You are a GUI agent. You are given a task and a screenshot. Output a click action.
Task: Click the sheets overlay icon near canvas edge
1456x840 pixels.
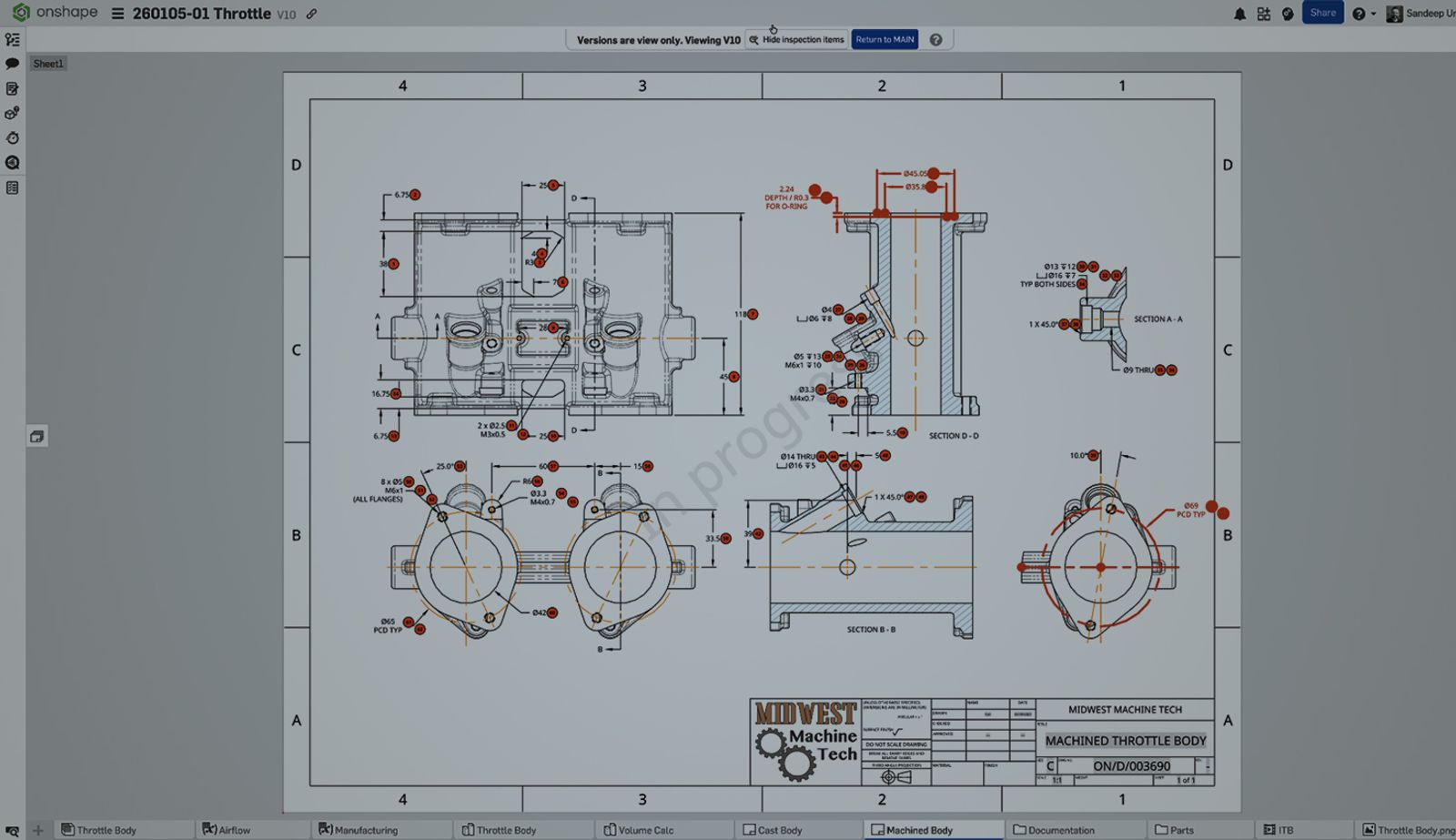point(37,437)
